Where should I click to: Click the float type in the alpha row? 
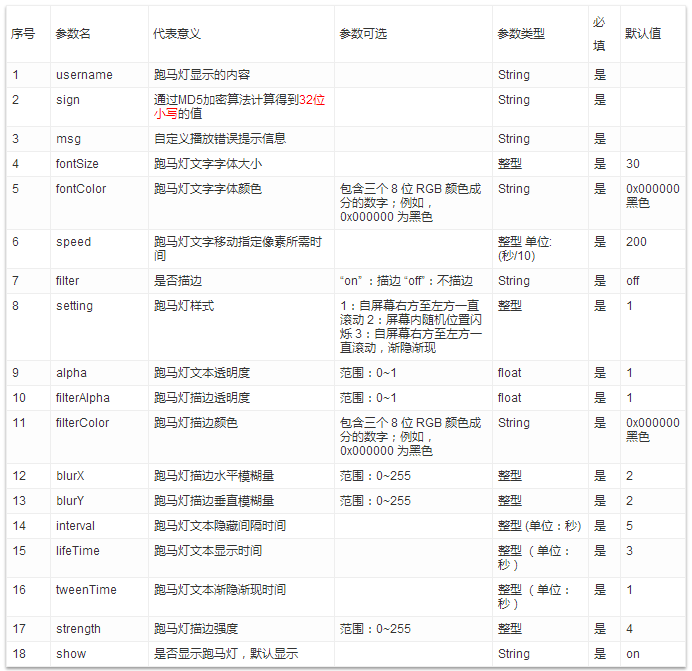click(x=509, y=373)
